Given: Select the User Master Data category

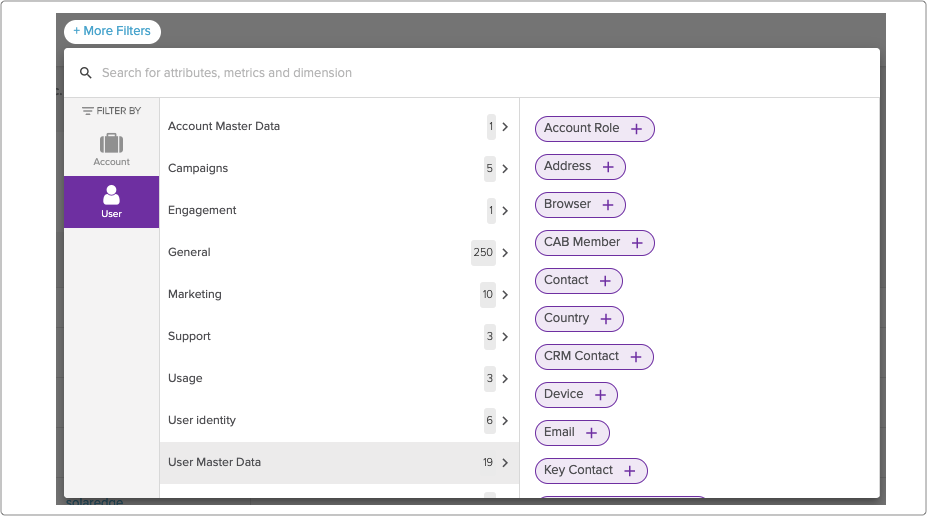Looking at the screenshot, I should coord(339,462).
